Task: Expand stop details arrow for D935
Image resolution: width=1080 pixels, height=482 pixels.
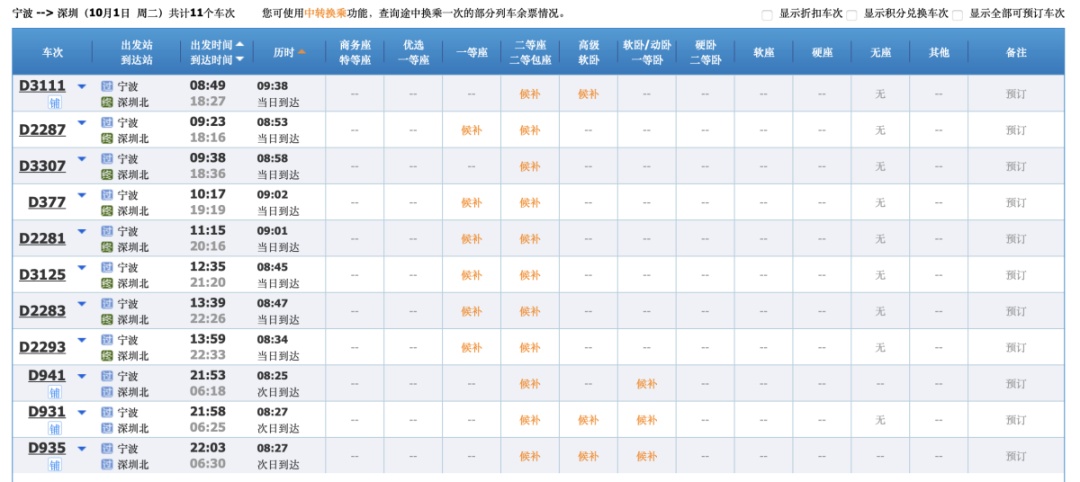Action: 82,448
